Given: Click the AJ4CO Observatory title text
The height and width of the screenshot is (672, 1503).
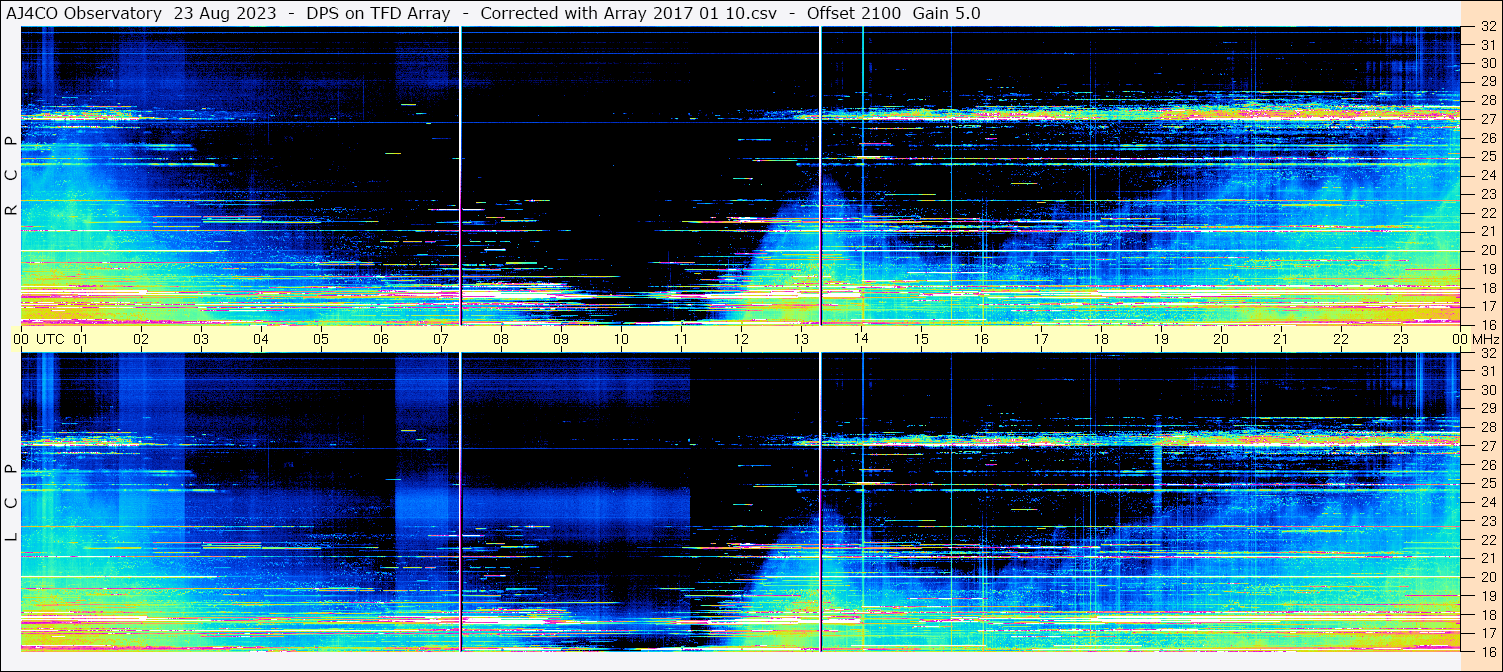Looking at the screenshot, I should click(x=84, y=13).
